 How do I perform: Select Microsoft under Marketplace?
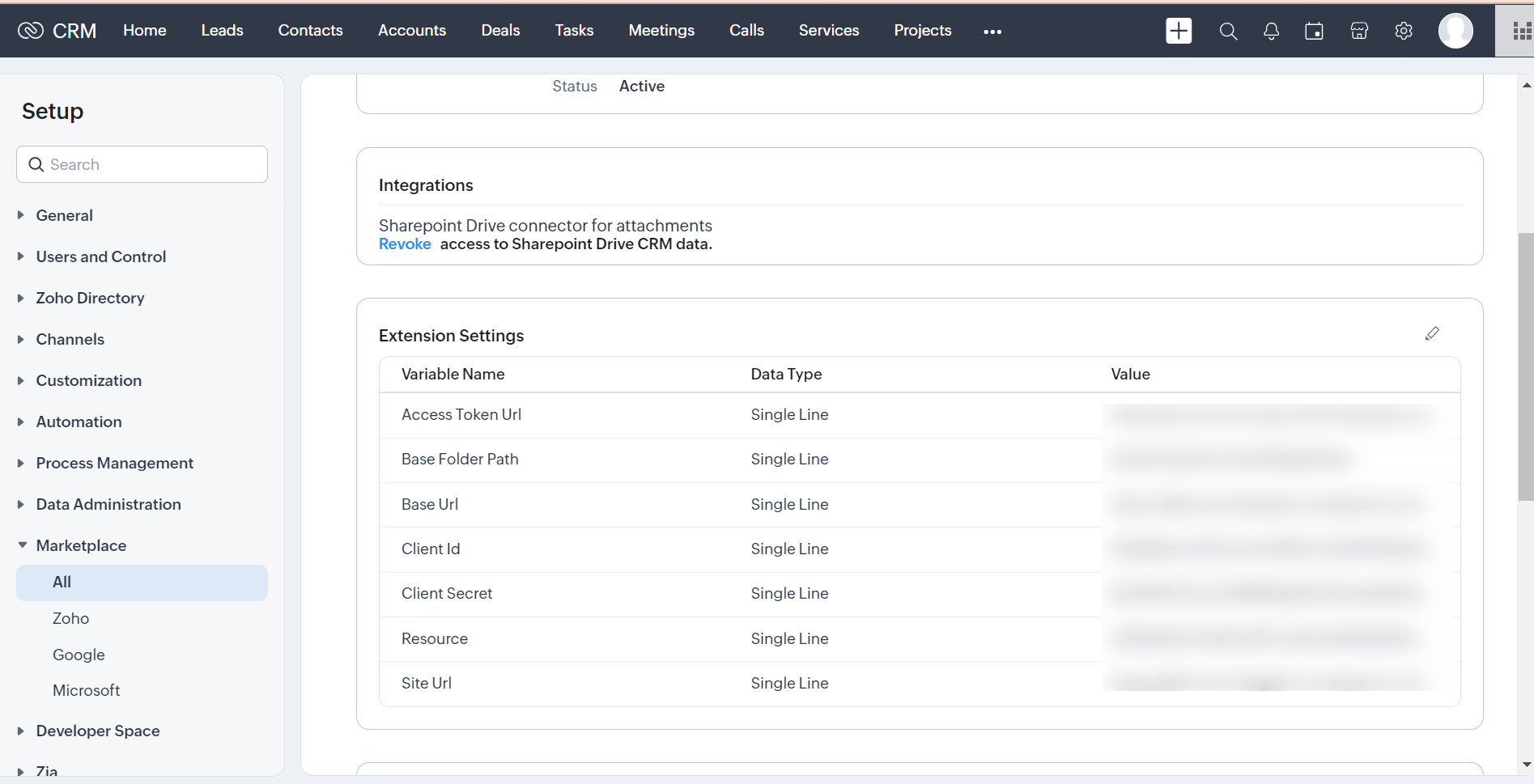(x=86, y=690)
